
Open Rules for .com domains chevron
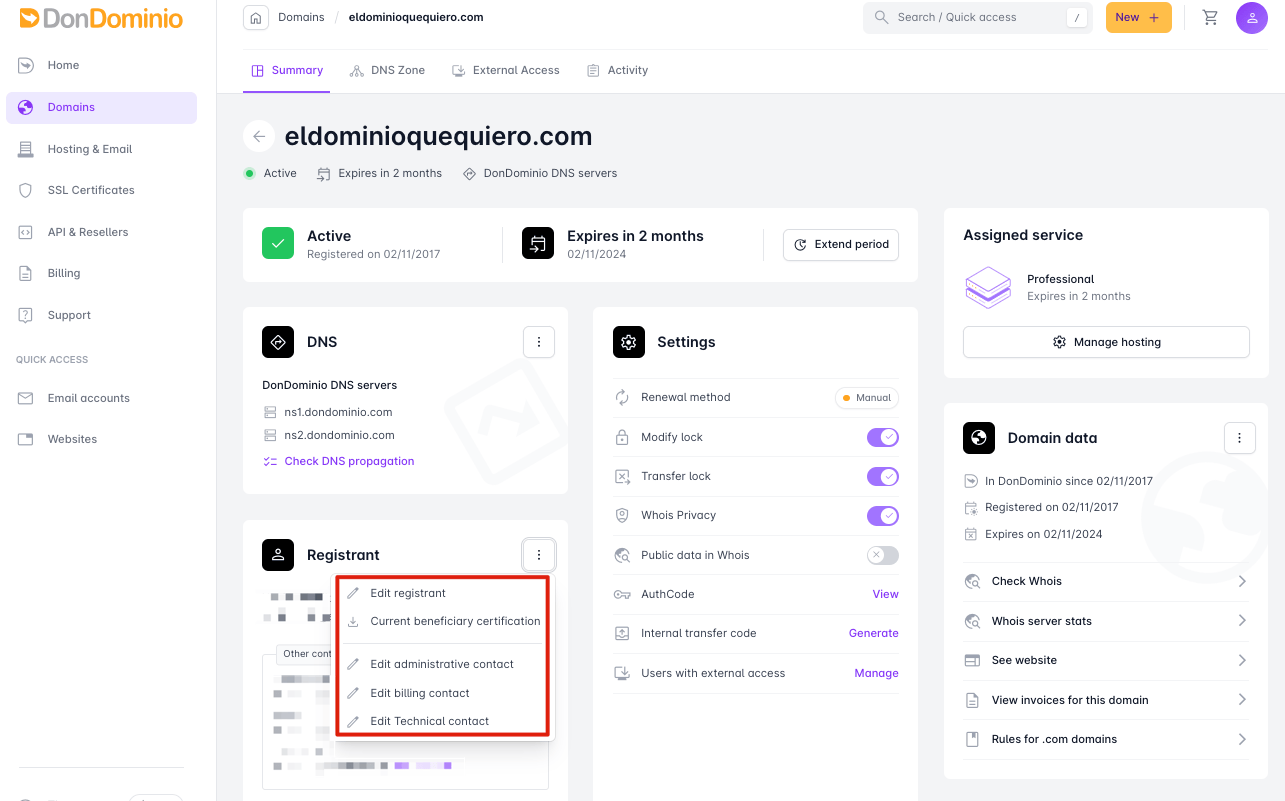[1242, 739]
